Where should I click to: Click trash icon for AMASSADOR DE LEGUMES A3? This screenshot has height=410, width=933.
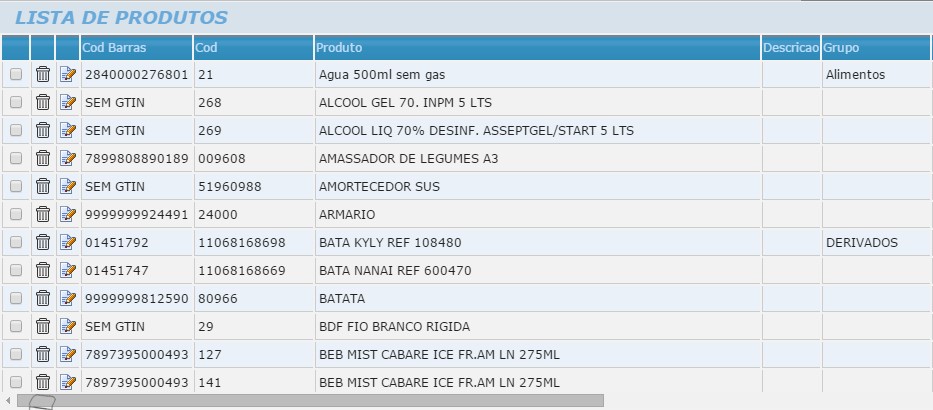coord(43,158)
